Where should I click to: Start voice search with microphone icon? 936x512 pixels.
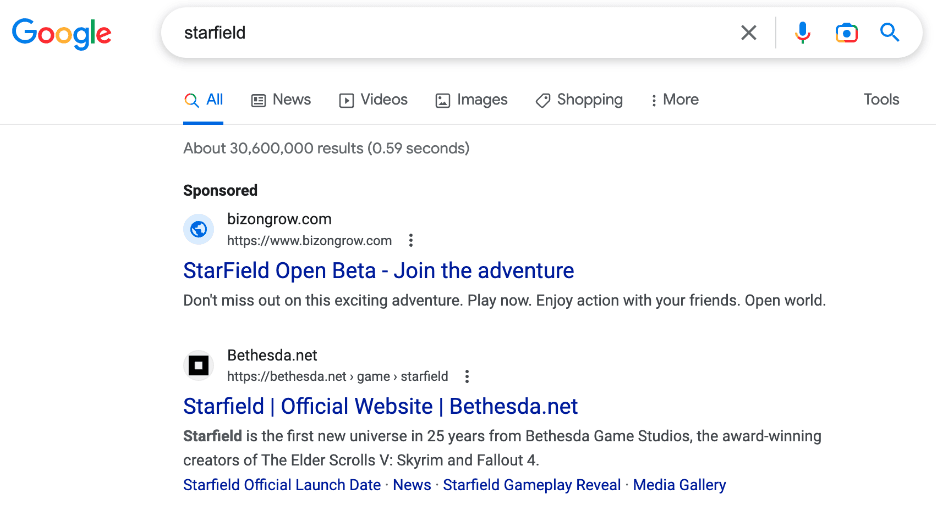[802, 33]
